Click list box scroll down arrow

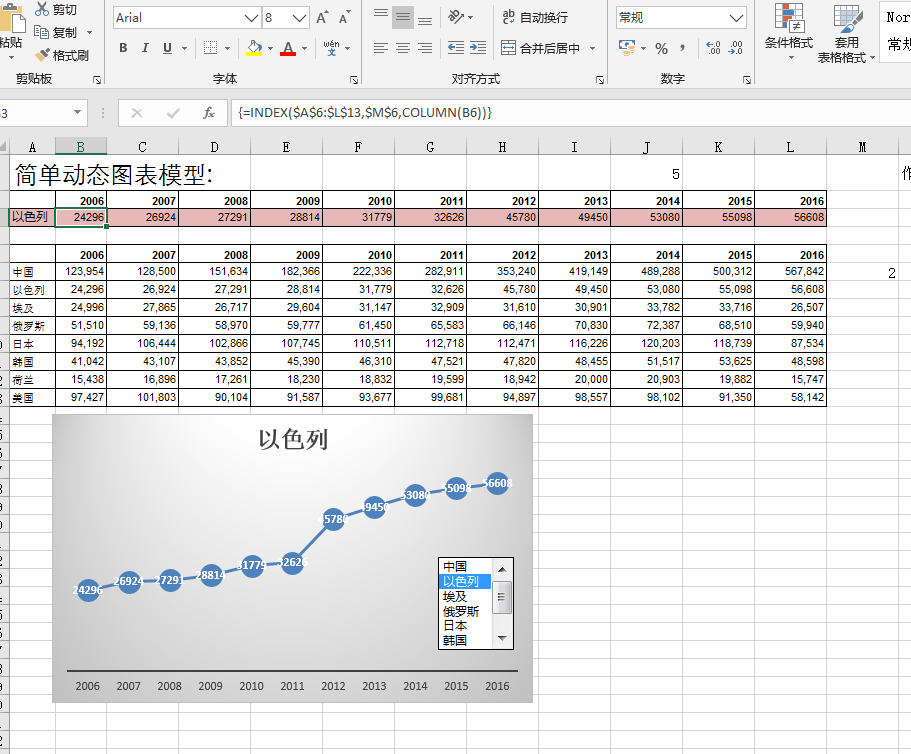[503, 638]
